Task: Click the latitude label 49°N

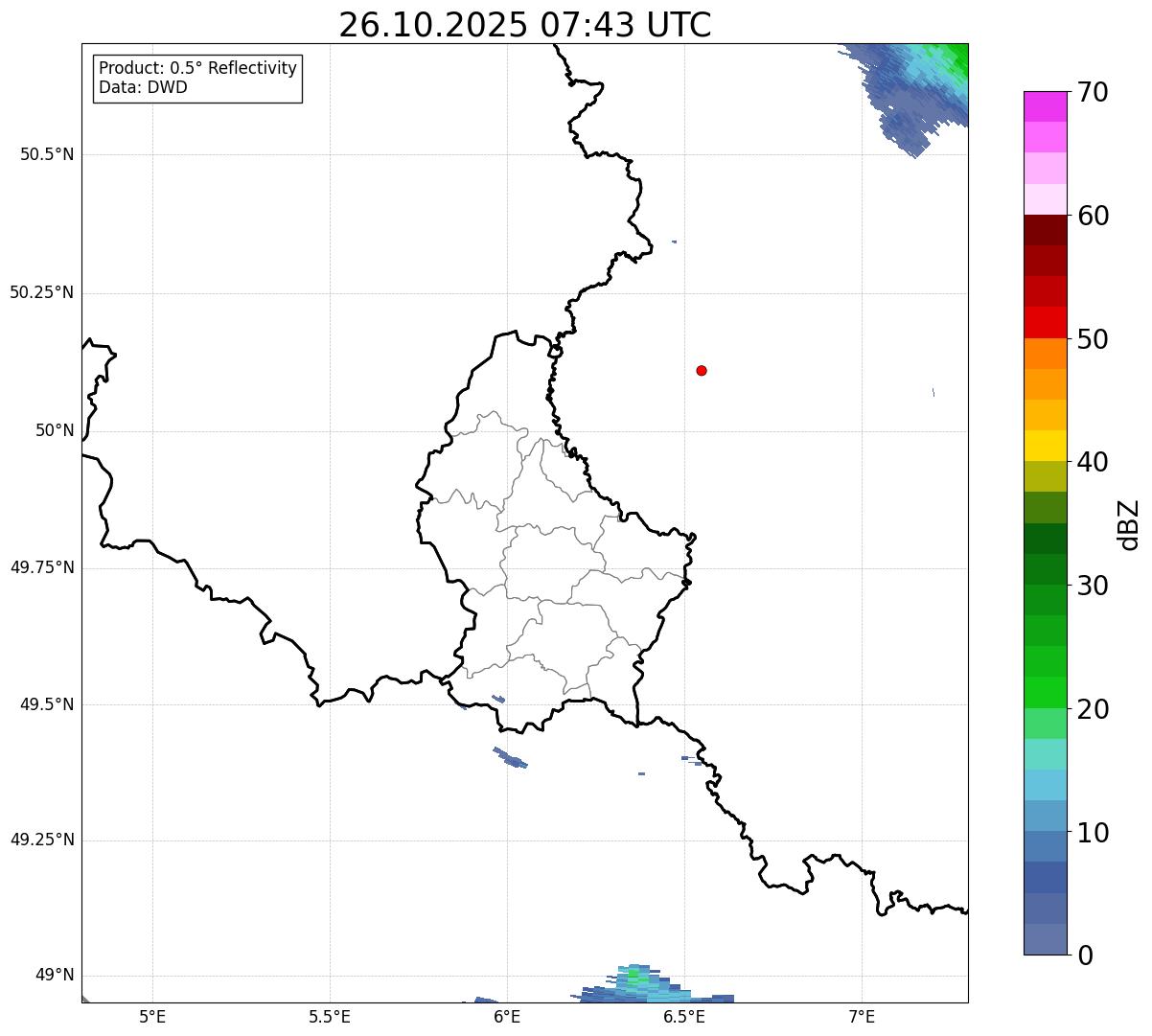Action: [55, 976]
